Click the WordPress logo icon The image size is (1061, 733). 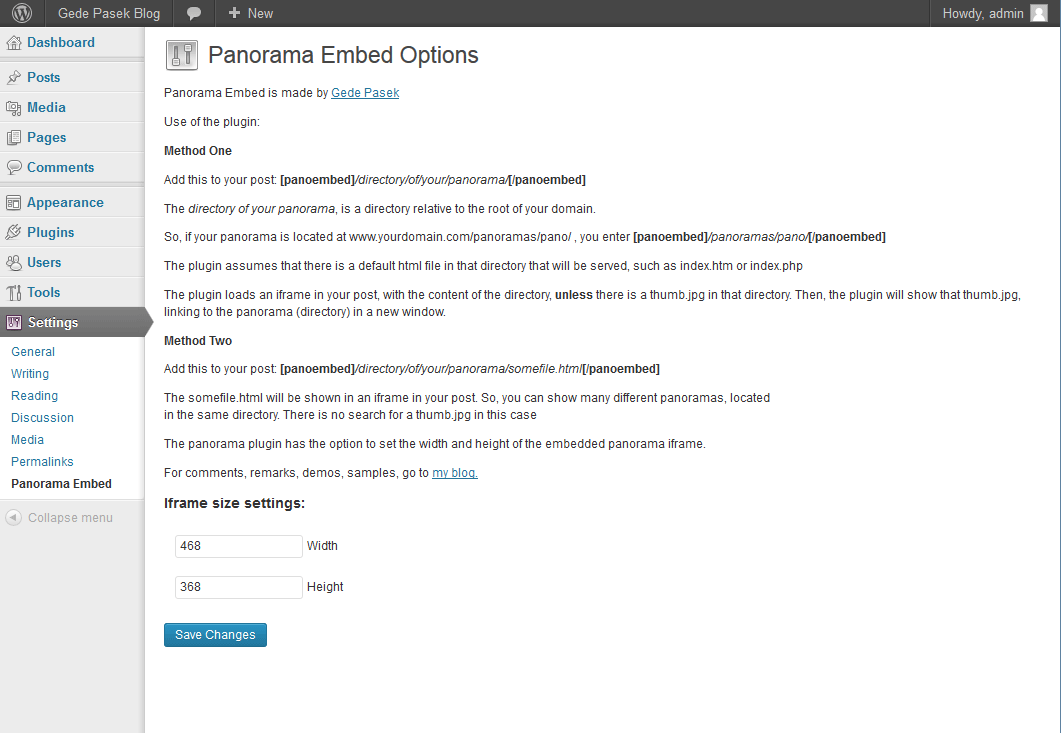[22, 13]
